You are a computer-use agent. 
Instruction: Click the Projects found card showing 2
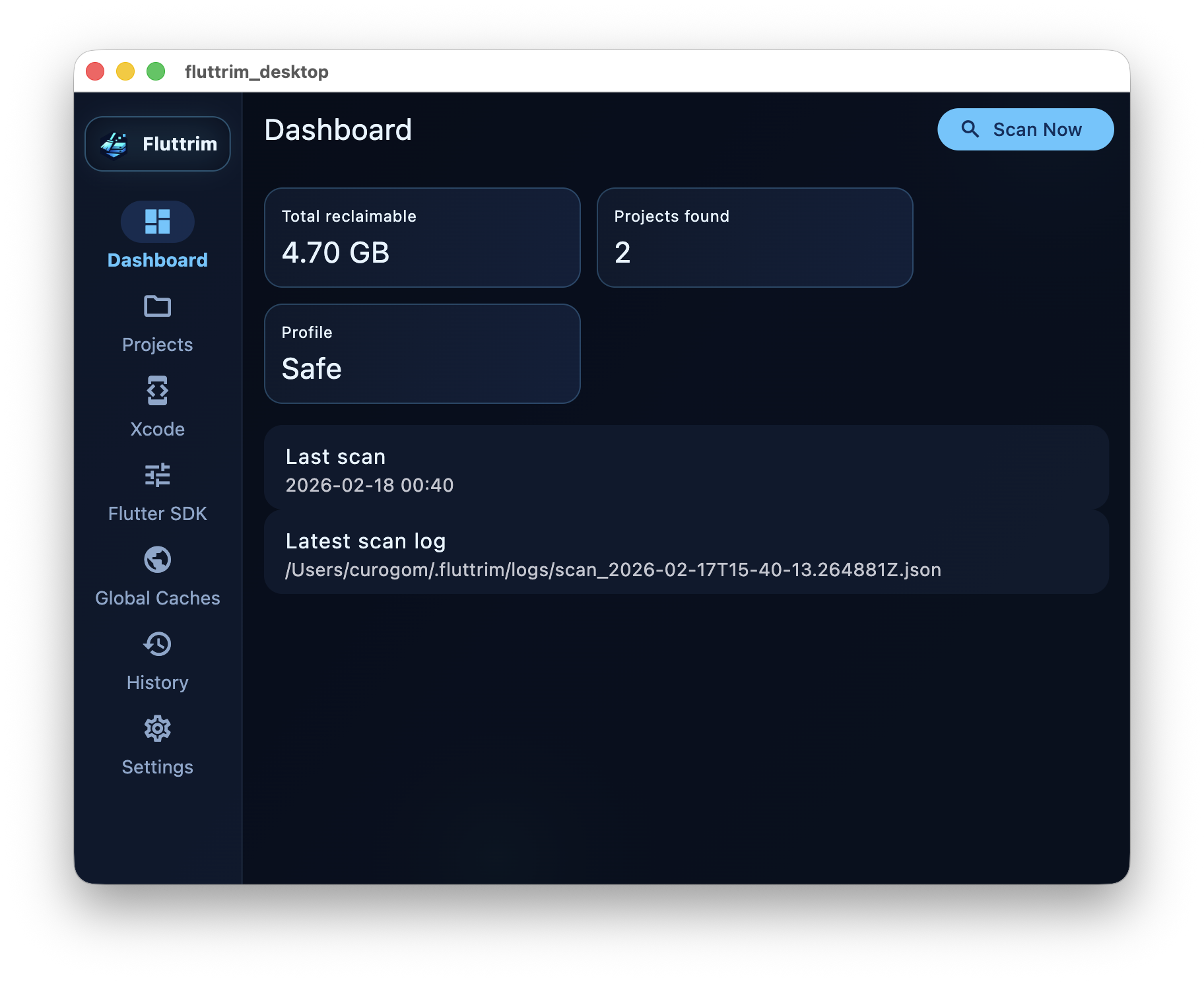756,238
